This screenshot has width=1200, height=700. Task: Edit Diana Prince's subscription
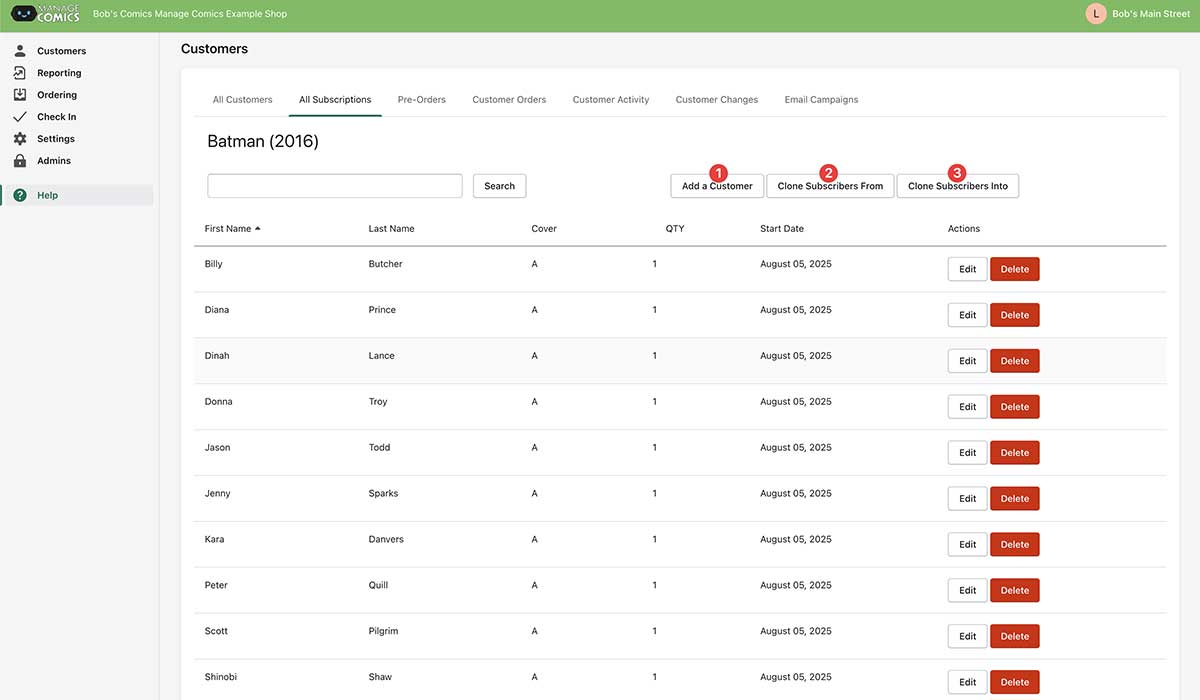967,315
